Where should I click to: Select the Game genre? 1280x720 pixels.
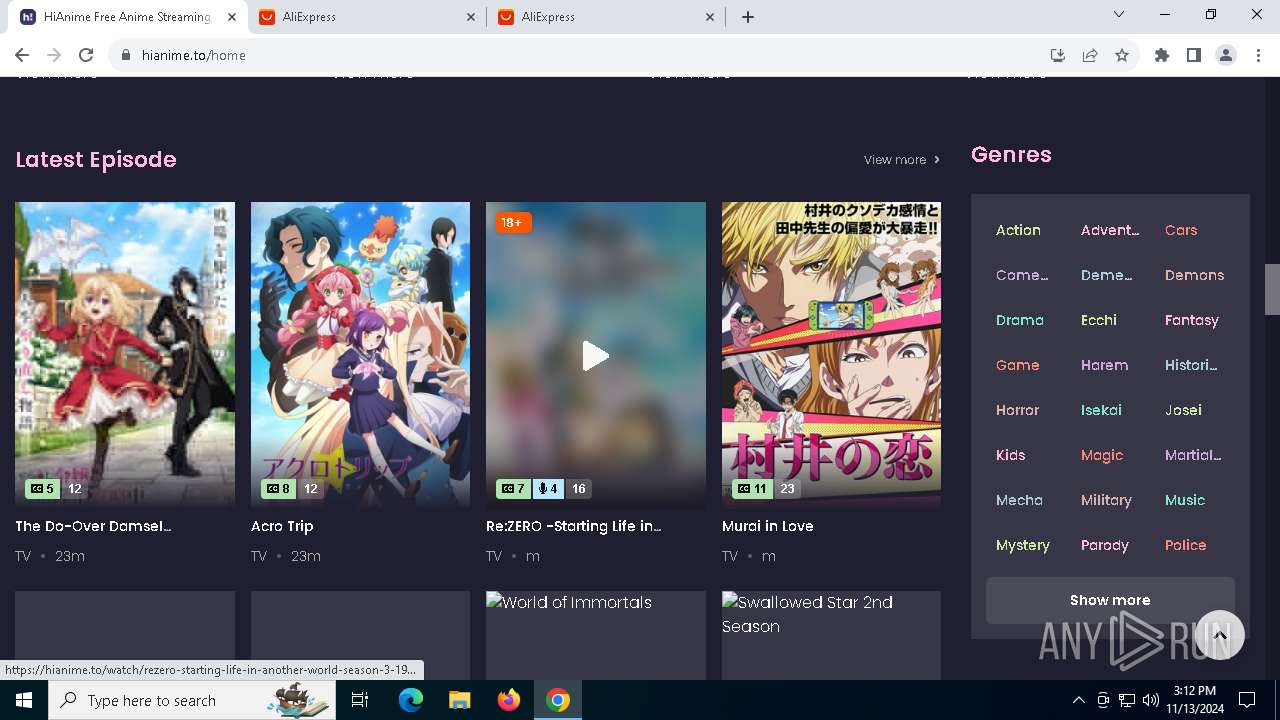pos(1018,365)
